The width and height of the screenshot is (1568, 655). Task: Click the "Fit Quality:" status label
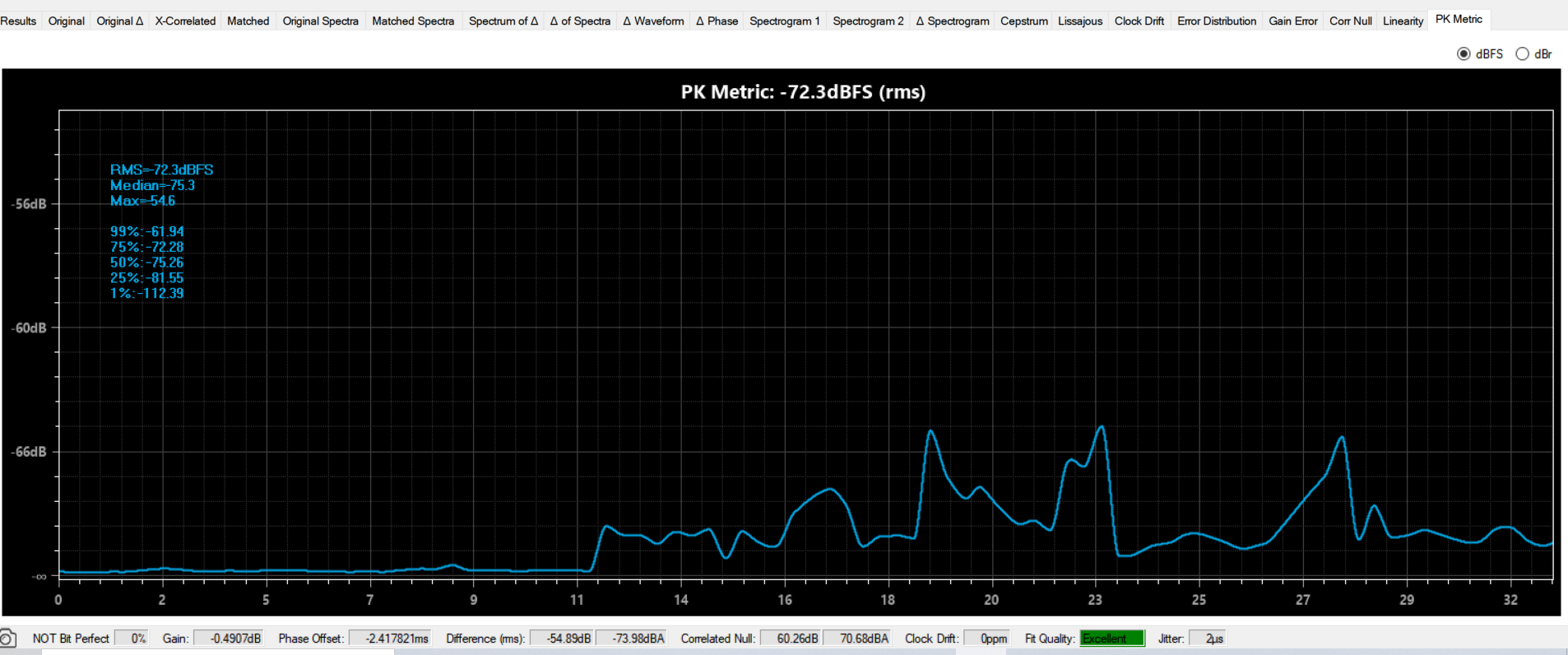point(1050,639)
